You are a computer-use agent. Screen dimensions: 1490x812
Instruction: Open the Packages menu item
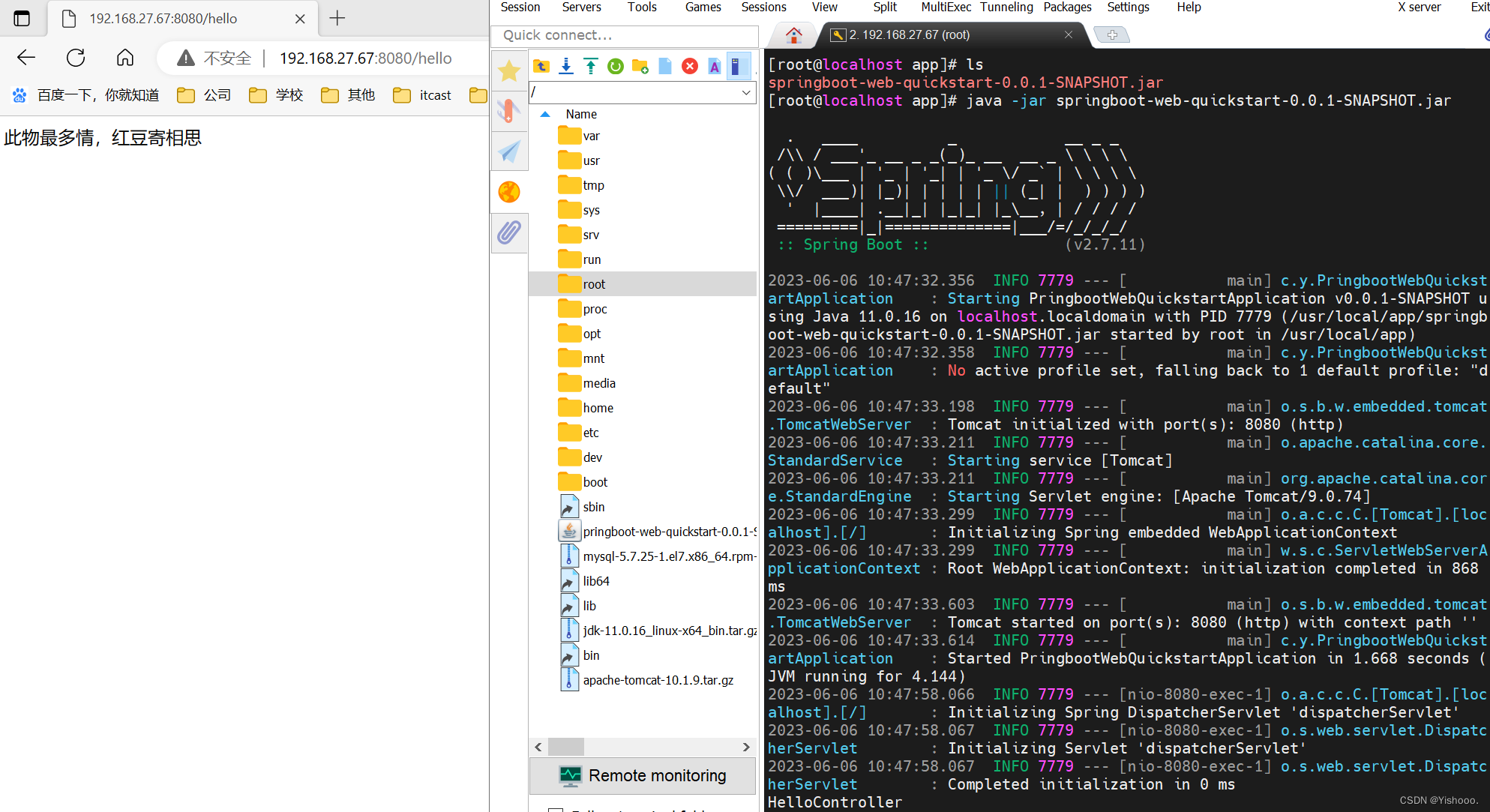(x=1068, y=7)
